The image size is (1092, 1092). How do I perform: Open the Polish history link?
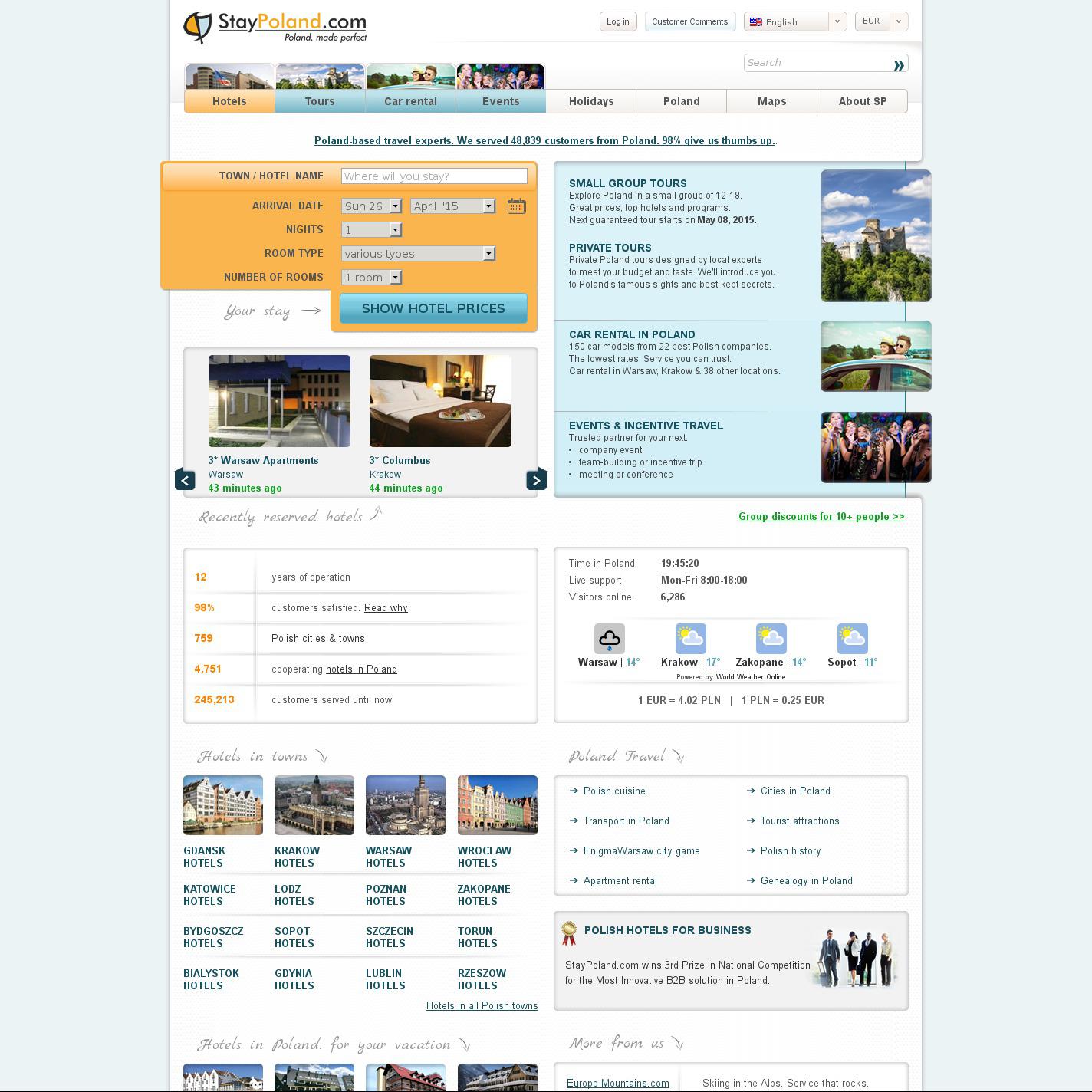[791, 850]
